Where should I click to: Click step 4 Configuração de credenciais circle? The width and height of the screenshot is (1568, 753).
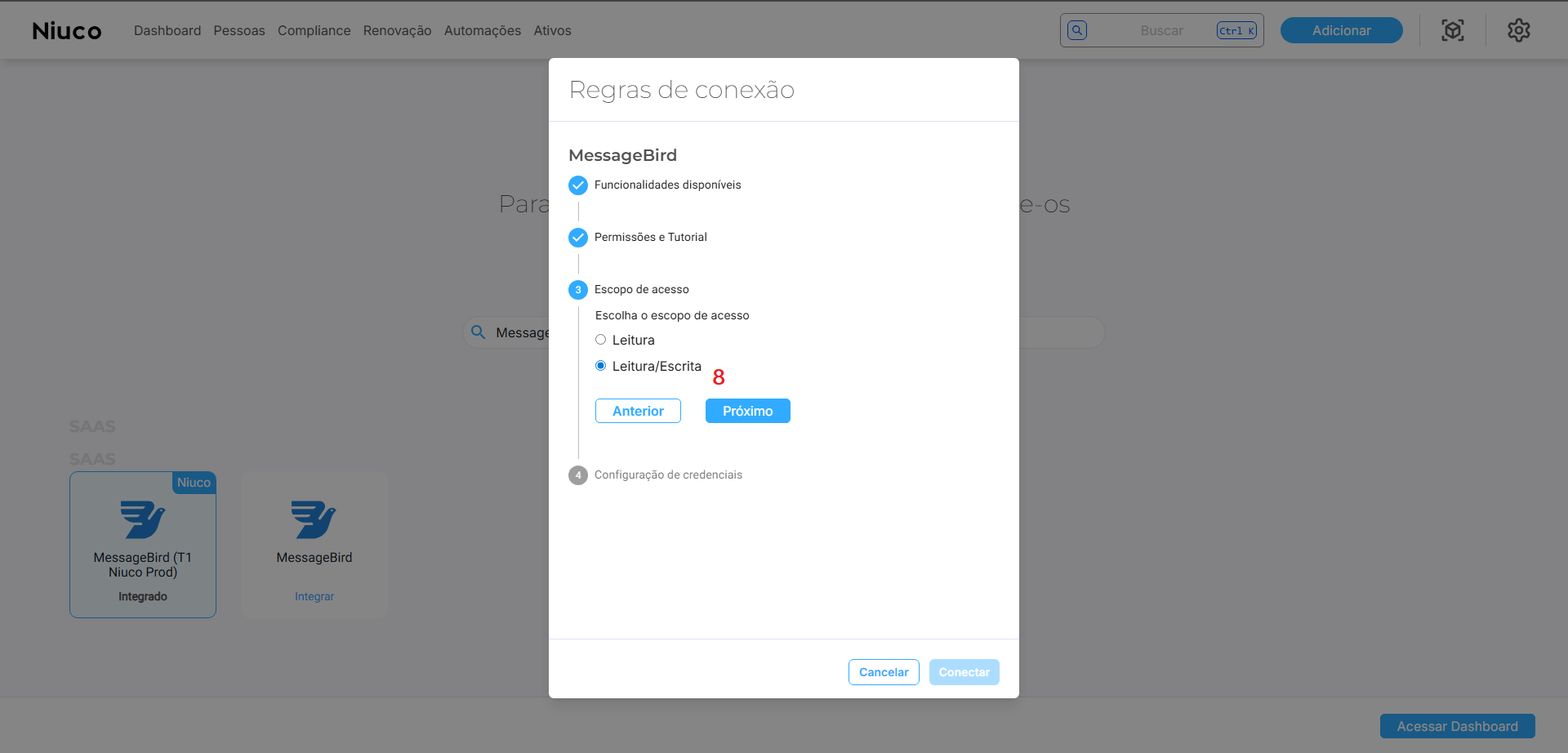[578, 475]
